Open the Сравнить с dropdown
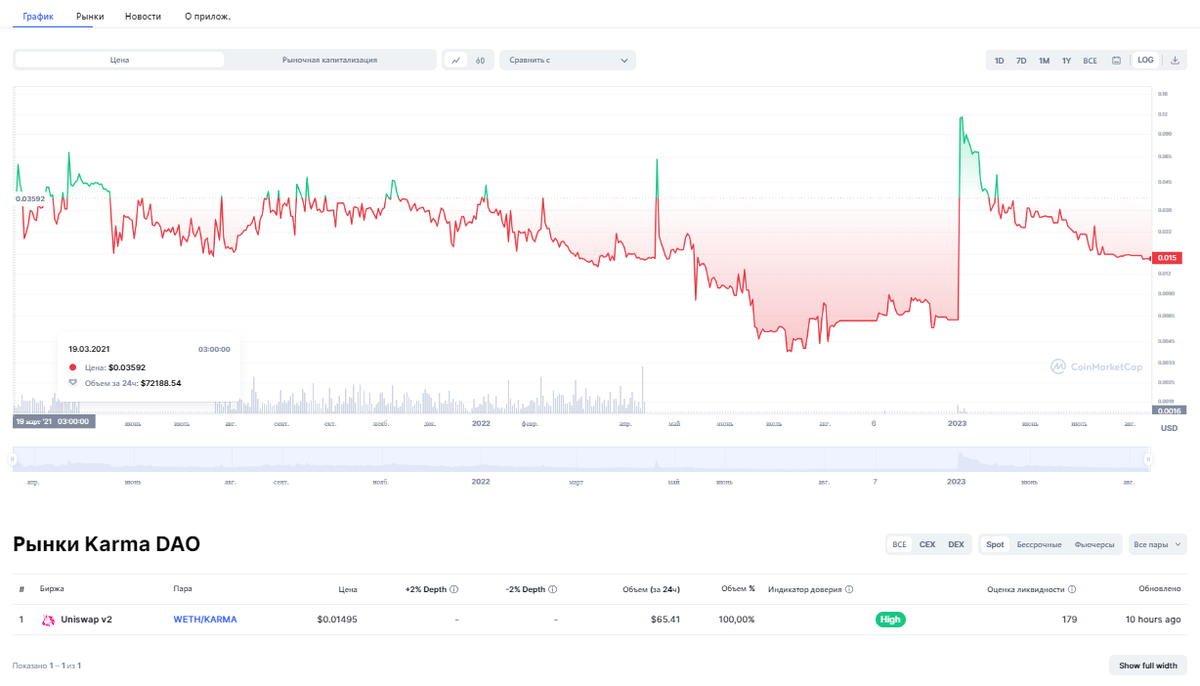Screen dimensions: 1200x686 [568, 60]
